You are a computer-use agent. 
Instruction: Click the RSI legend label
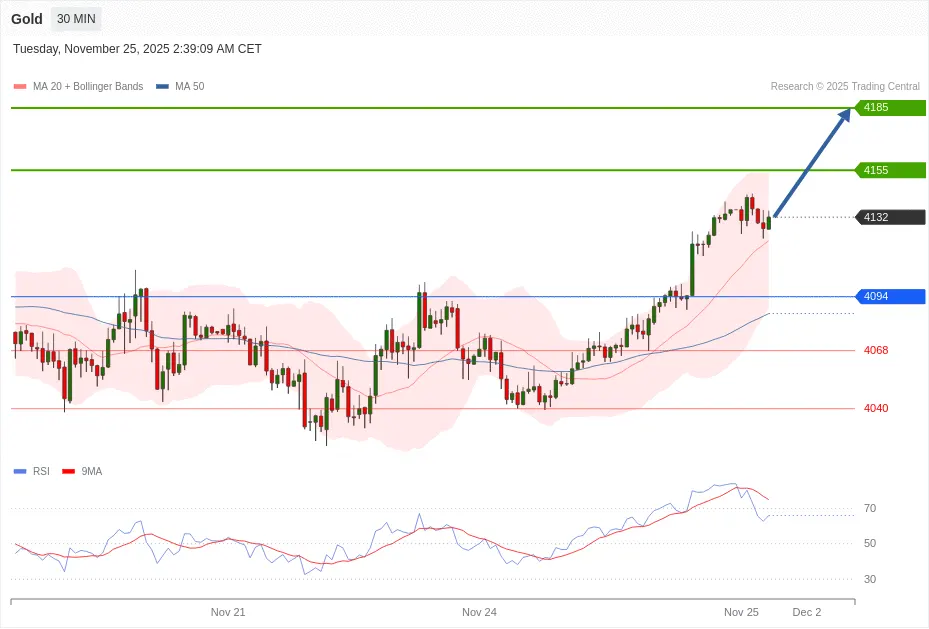[x=41, y=471]
